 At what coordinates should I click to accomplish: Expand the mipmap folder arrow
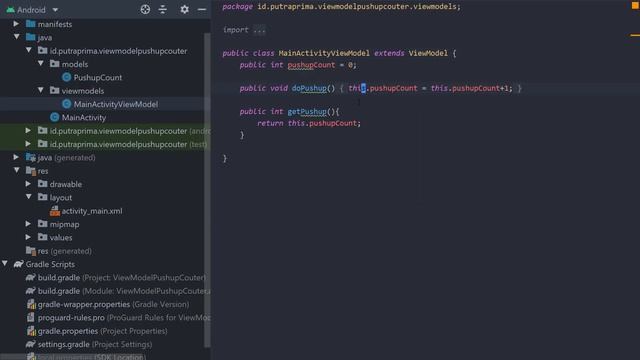tap(28, 224)
